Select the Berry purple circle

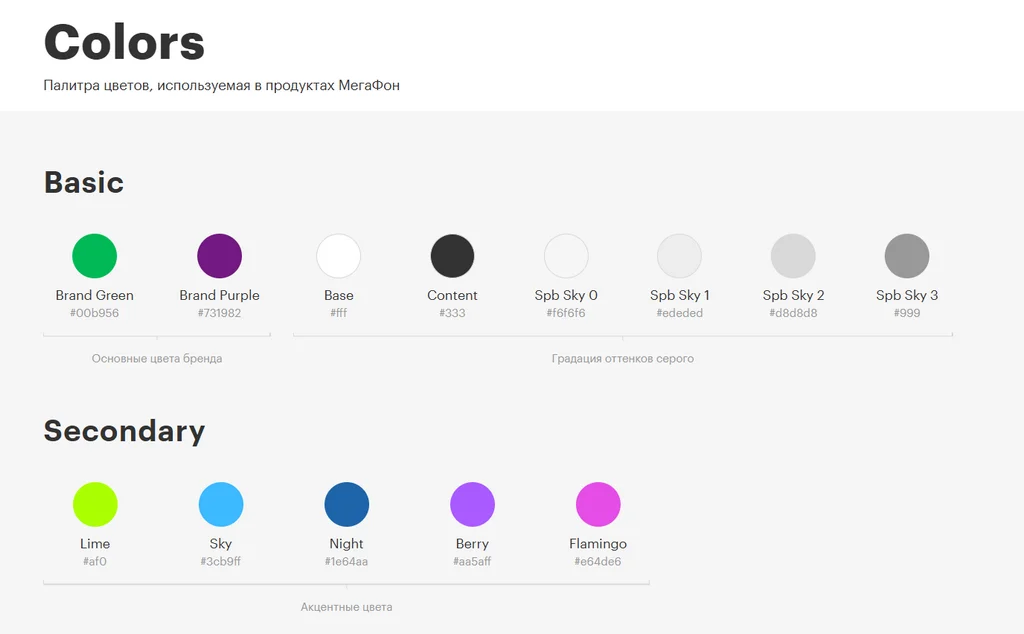(472, 504)
